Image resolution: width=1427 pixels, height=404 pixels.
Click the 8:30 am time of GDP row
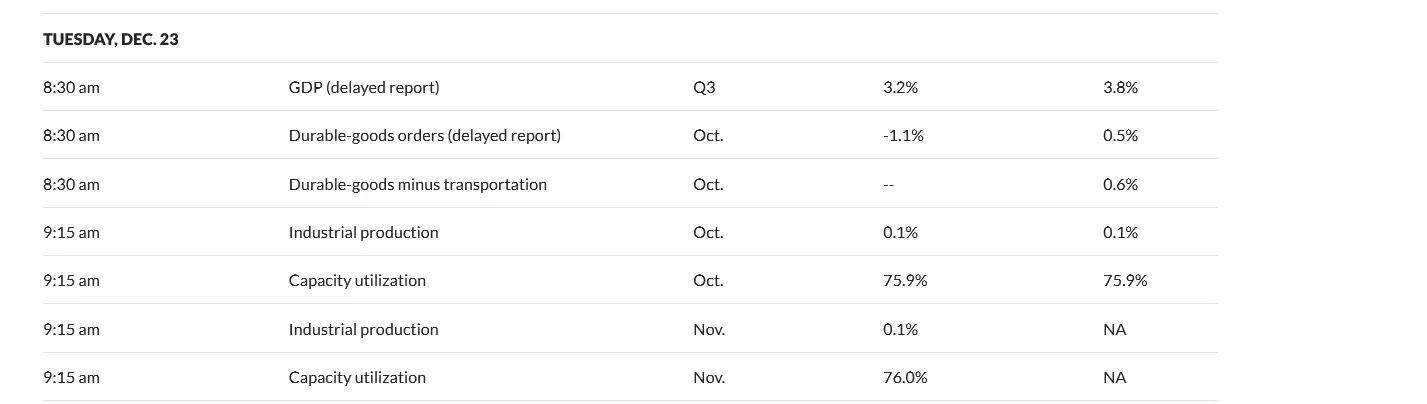pos(71,87)
